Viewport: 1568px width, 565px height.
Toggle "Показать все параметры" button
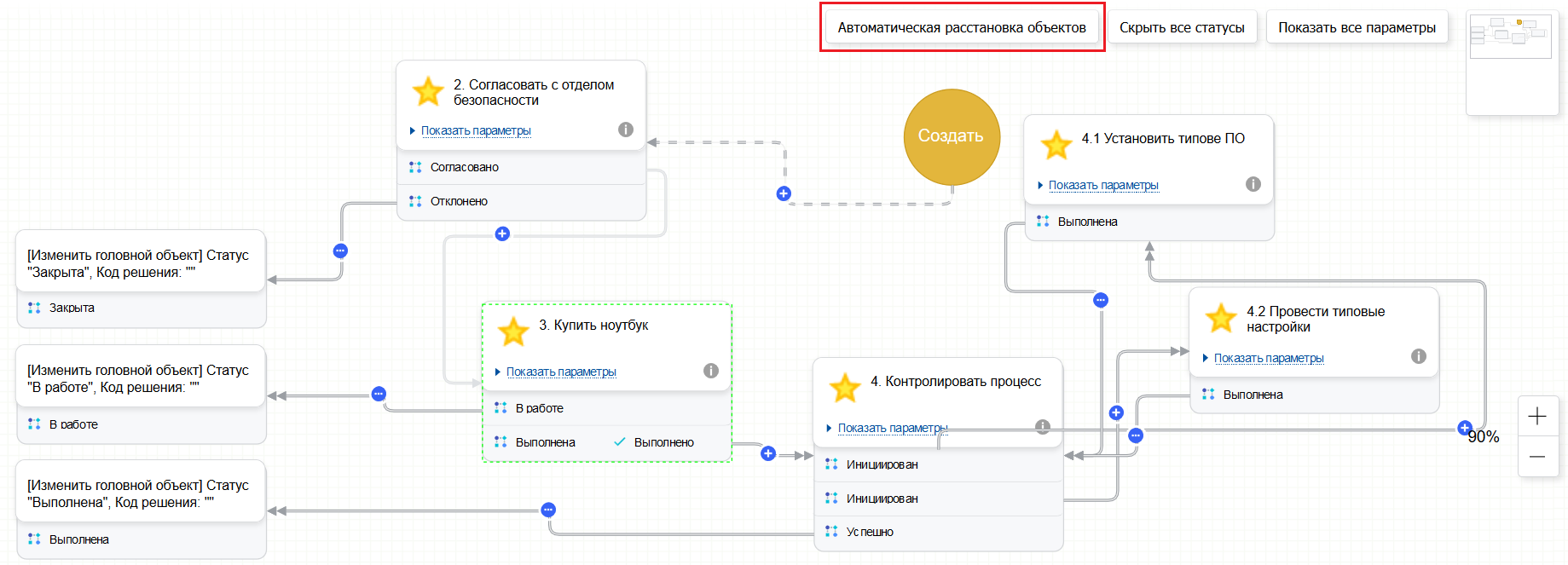pyautogui.click(x=1357, y=27)
